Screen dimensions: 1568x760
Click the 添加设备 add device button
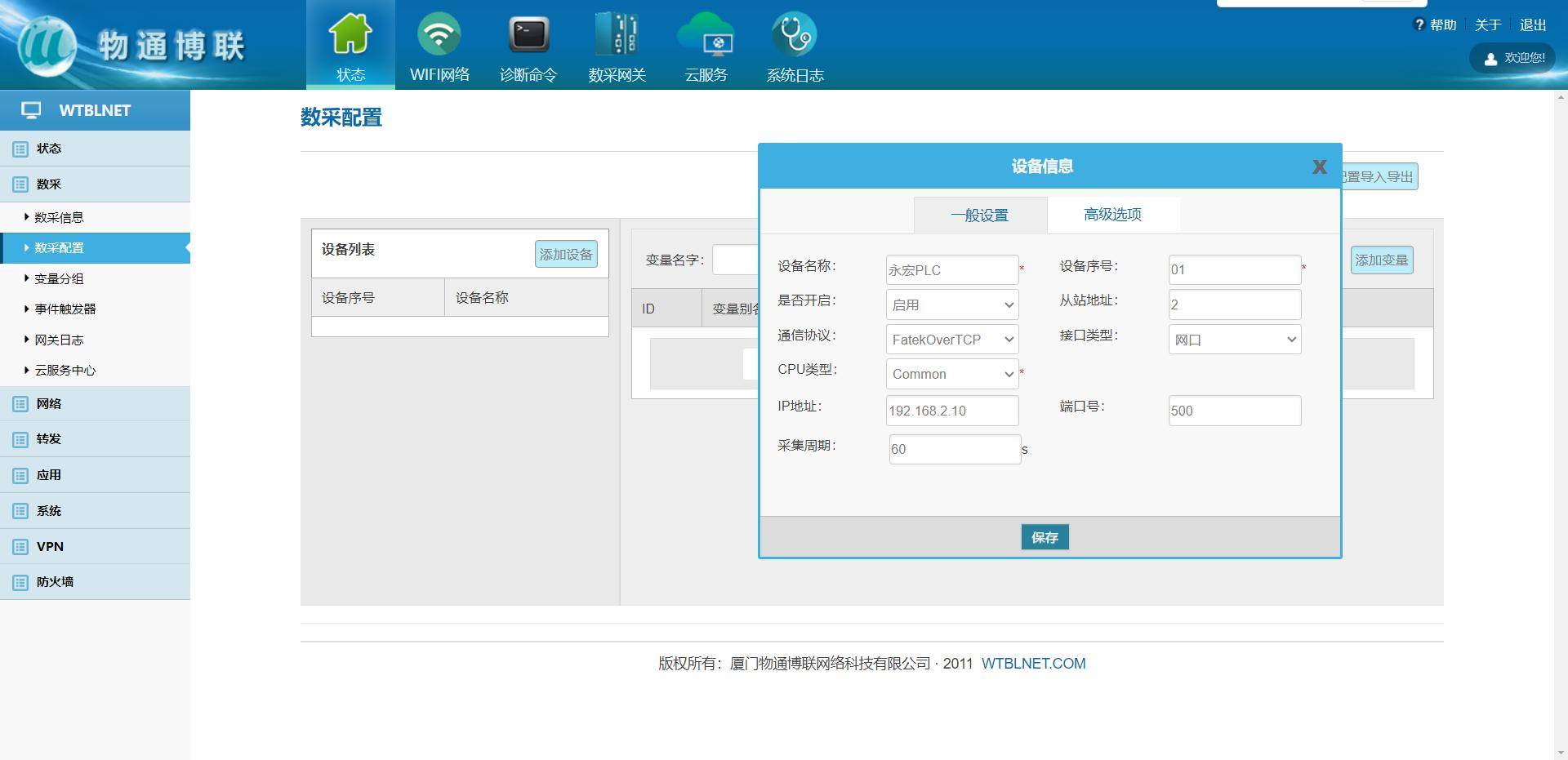pyautogui.click(x=566, y=255)
